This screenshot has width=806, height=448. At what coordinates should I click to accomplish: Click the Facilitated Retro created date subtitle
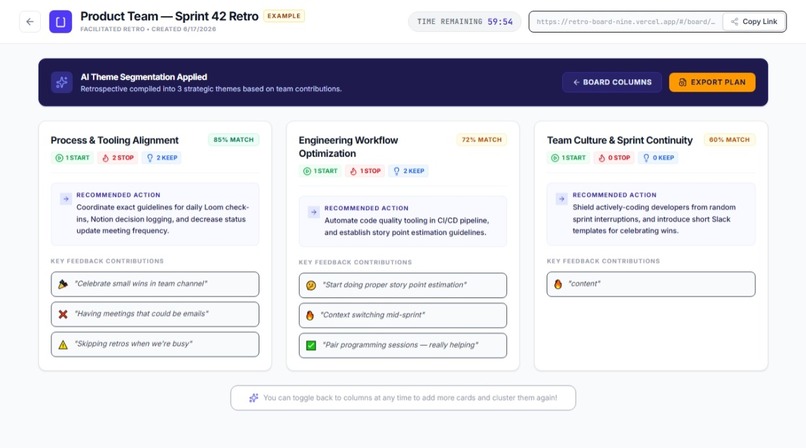tap(148, 29)
